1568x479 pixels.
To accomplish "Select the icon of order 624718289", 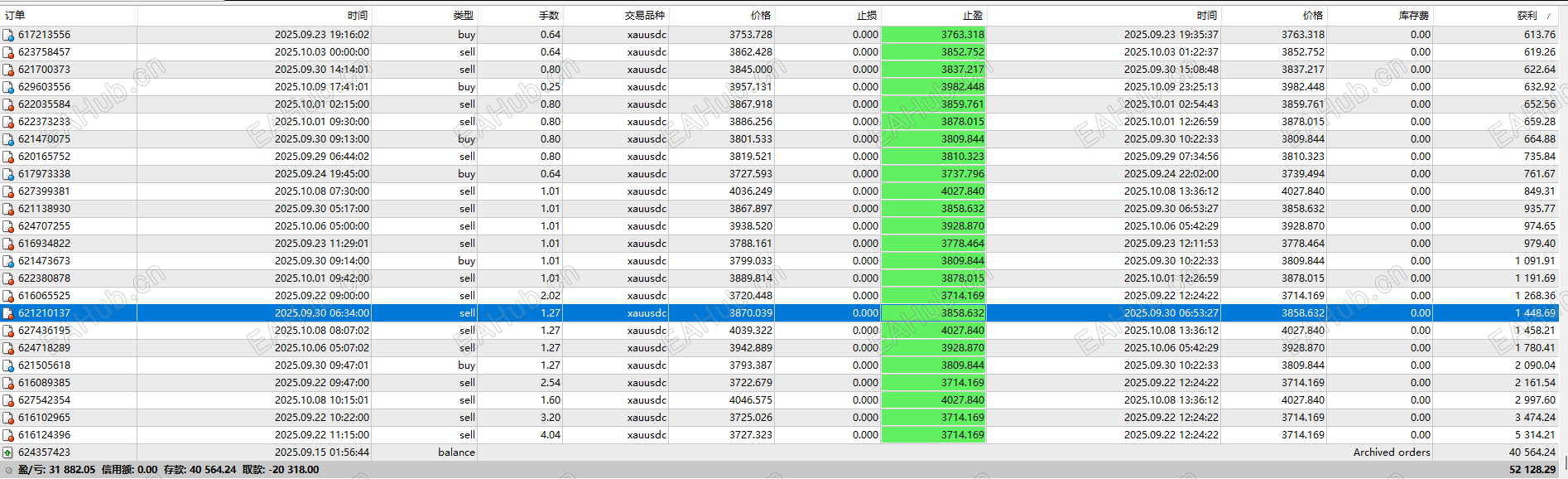I will coord(8,348).
